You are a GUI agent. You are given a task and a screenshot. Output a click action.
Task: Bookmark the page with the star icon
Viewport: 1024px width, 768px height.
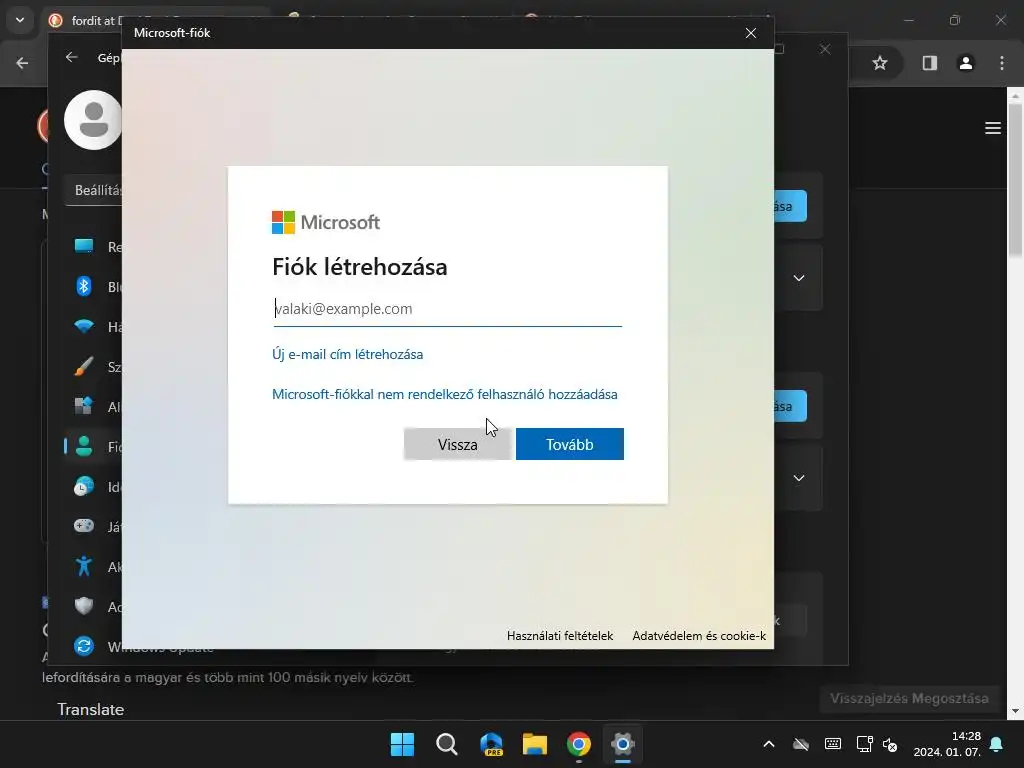pos(880,63)
